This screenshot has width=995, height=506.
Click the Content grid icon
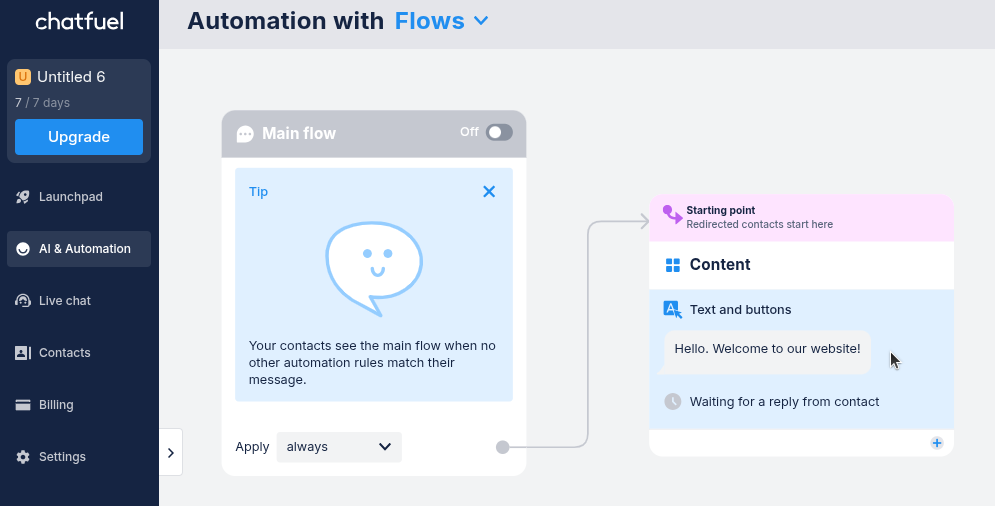pos(673,265)
